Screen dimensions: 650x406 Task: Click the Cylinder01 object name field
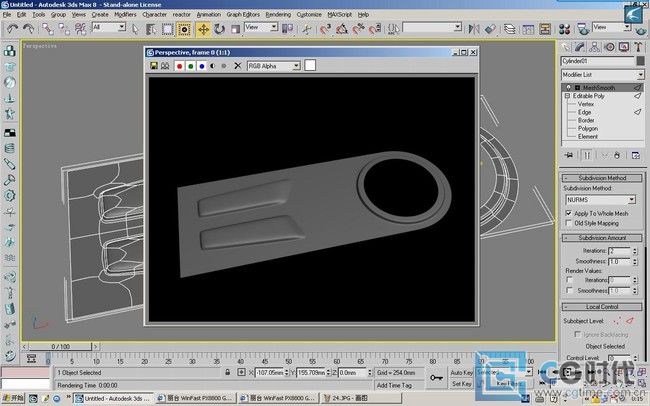[597, 61]
